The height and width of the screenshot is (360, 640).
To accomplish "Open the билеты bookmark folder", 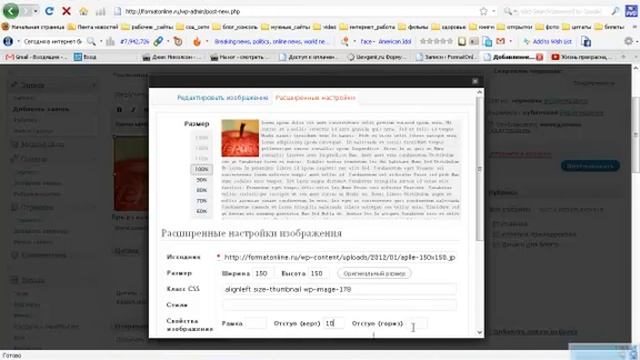I will point(609,27).
